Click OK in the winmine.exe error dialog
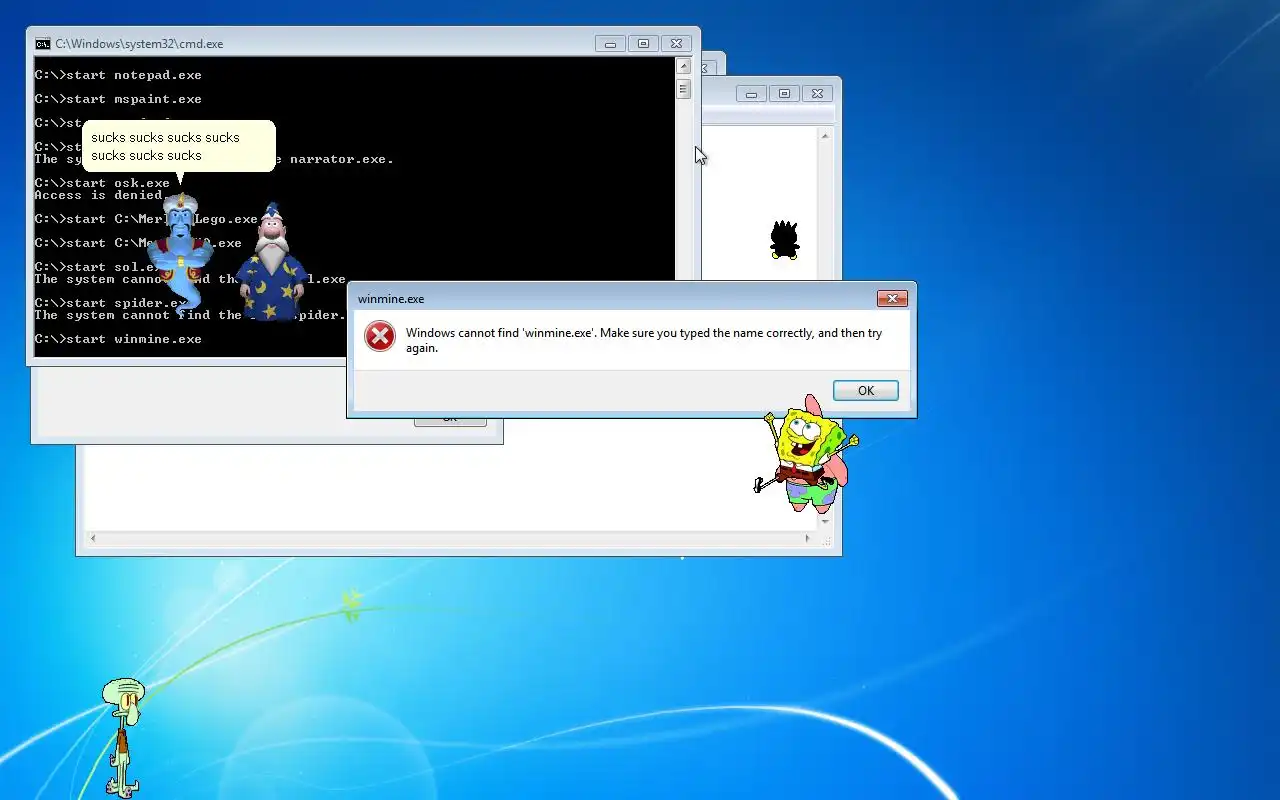Viewport: 1280px width, 800px height. [x=866, y=391]
